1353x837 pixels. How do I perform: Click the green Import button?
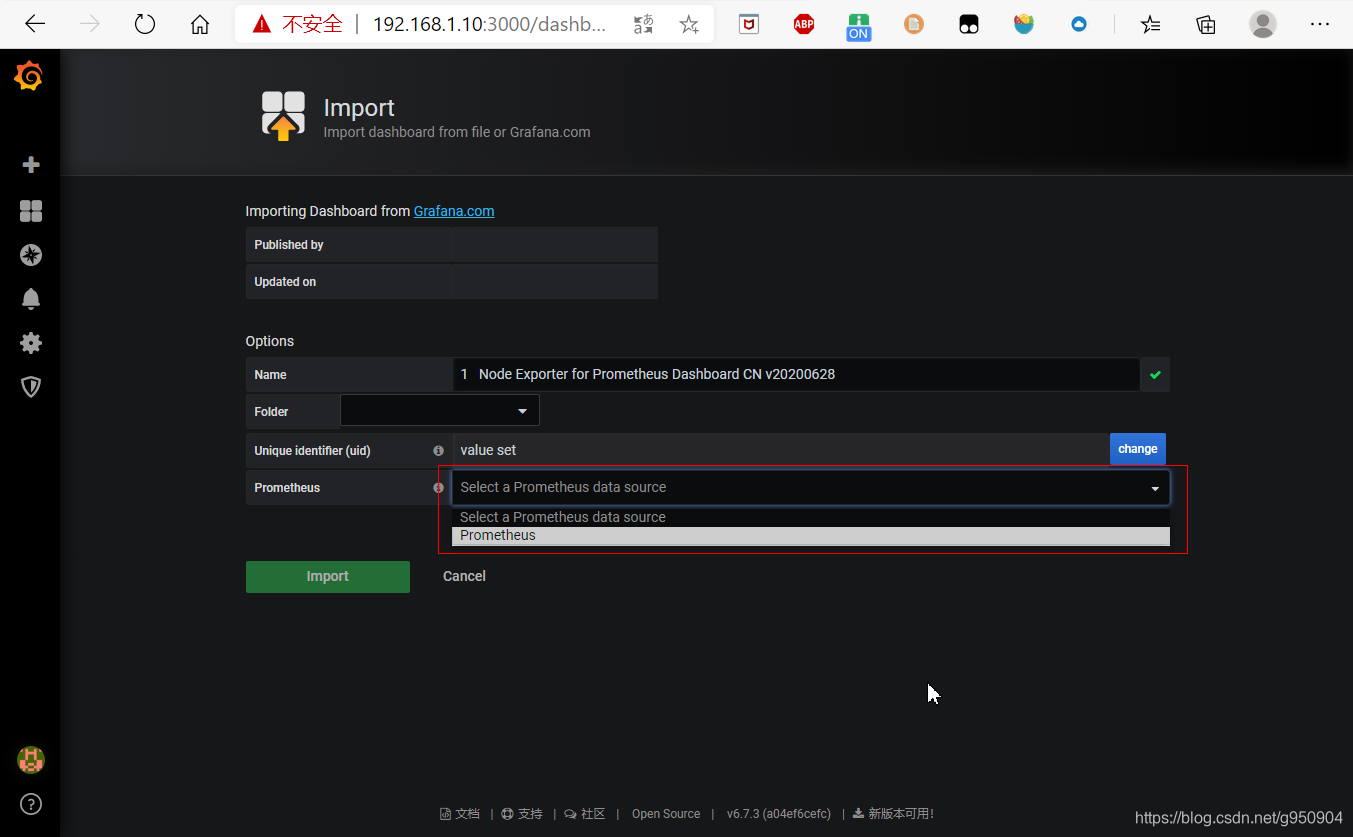pos(328,577)
